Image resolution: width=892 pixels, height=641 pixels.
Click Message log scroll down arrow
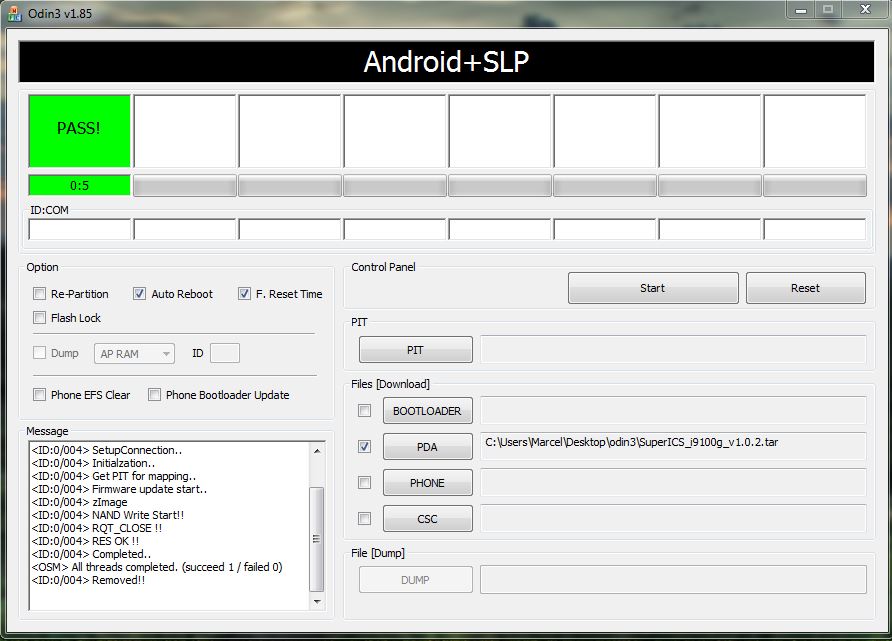317,601
